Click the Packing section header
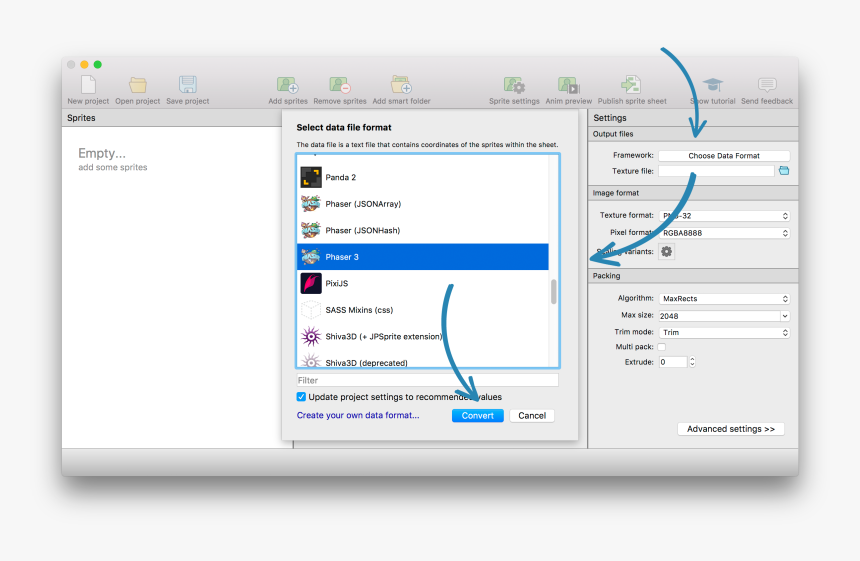 pyautogui.click(x=693, y=276)
